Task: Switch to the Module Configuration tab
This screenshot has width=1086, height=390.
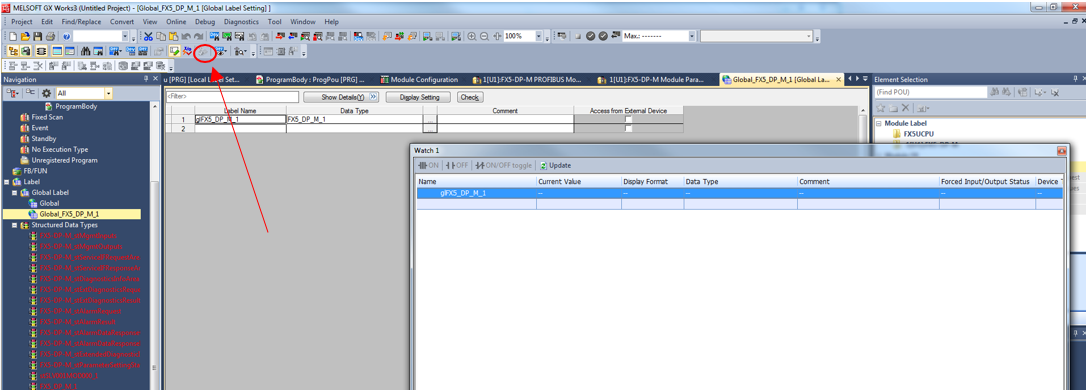Action: [x=420, y=80]
